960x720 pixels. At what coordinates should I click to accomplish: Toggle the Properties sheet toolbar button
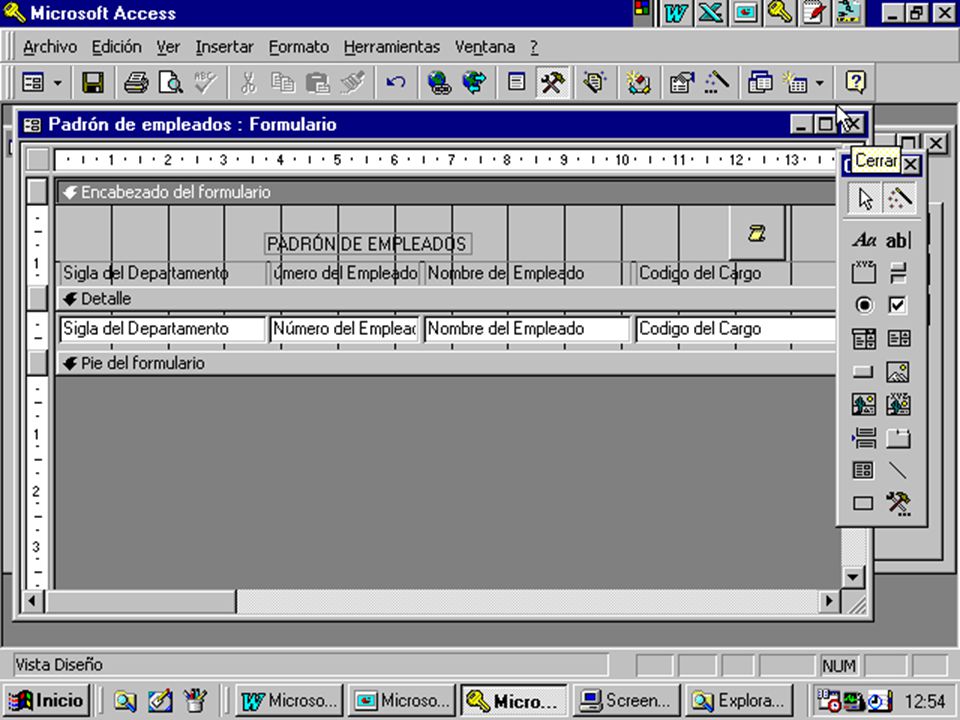(x=681, y=82)
